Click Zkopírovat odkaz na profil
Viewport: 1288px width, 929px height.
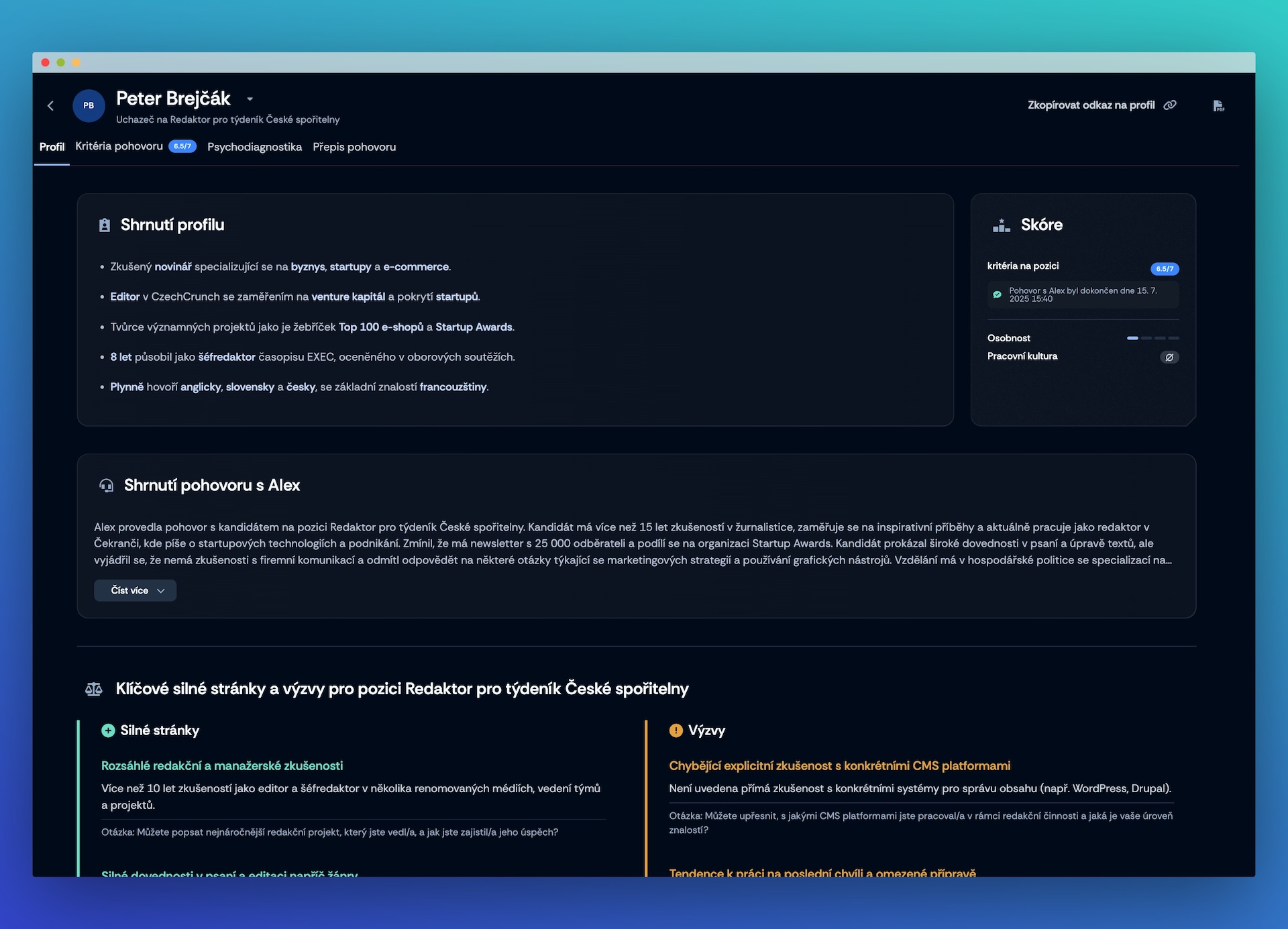(1091, 105)
